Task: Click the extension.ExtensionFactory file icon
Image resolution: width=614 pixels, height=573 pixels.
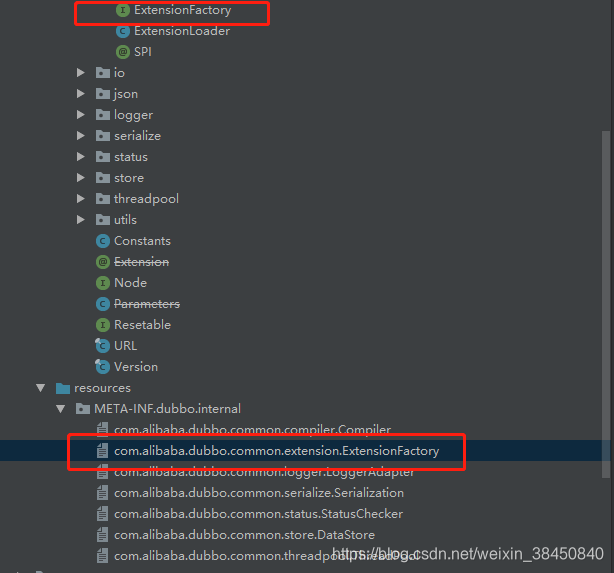Action: 103,451
